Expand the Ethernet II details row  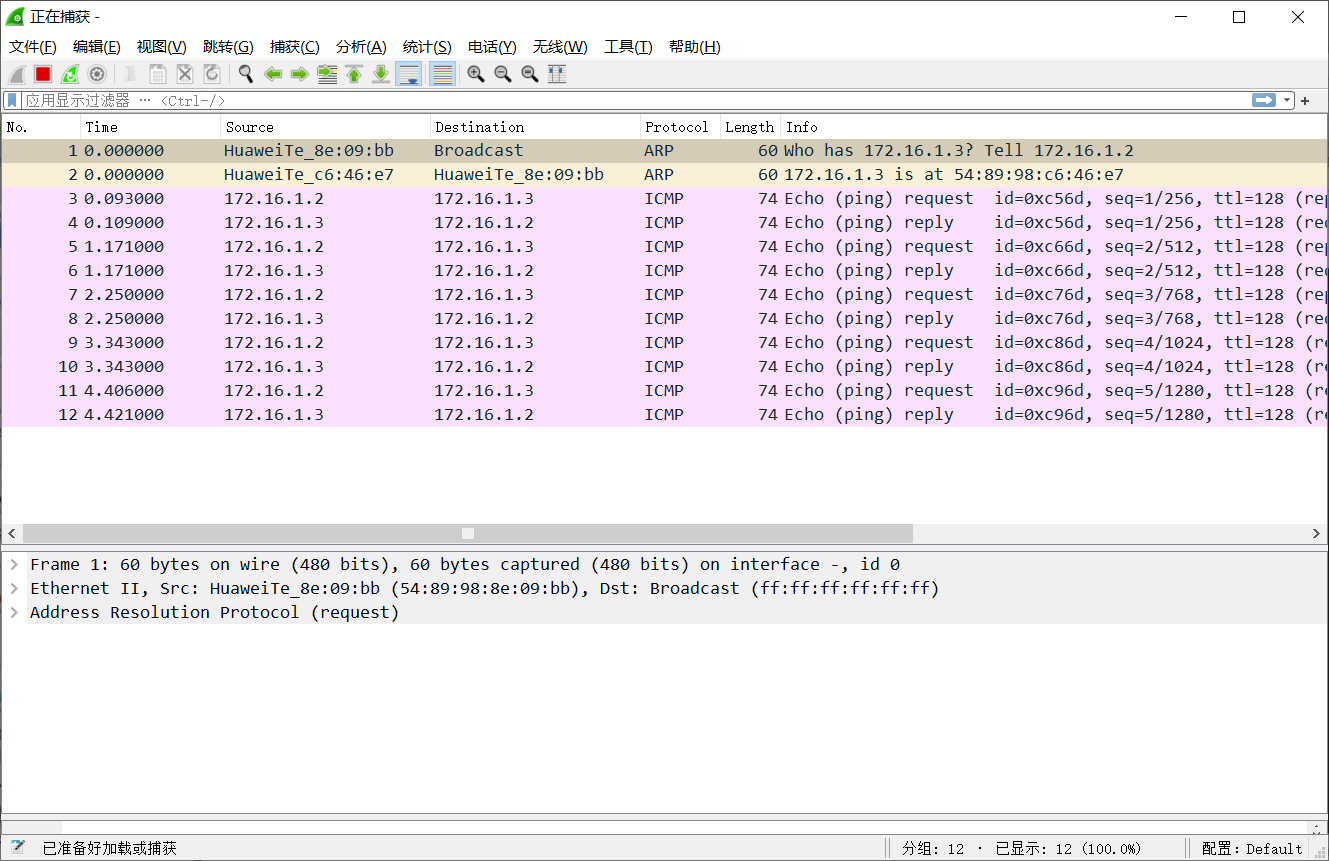14,588
